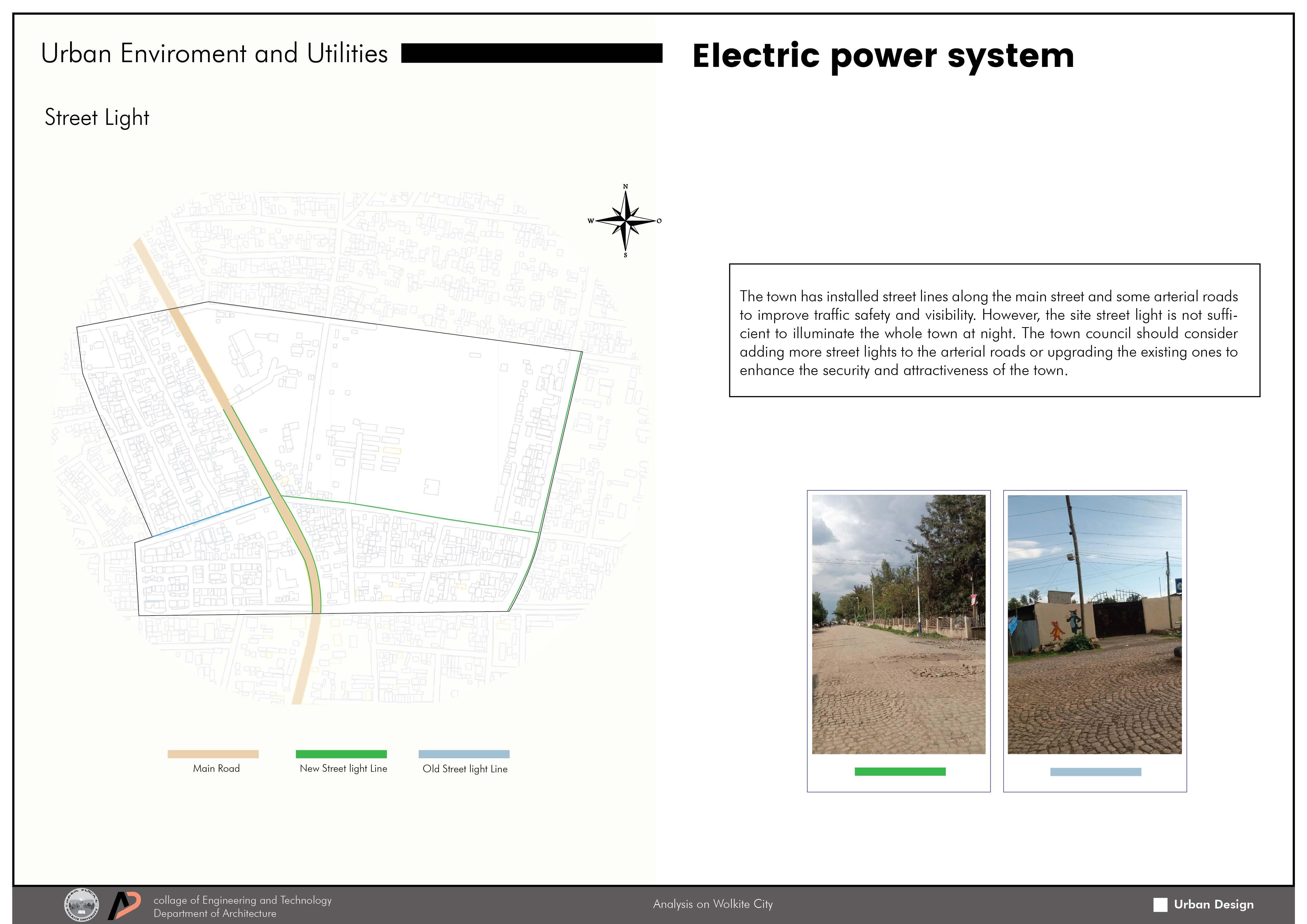Screen dimensions: 1307x924
Task: Click the Street Light subtitle
Action: (x=97, y=118)
